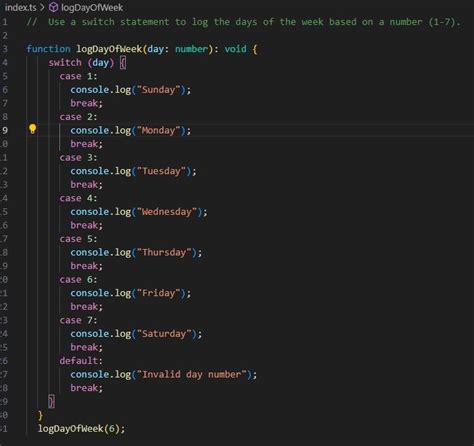Click the "case 5:" label
474x446 pixels.
(78, 239)
